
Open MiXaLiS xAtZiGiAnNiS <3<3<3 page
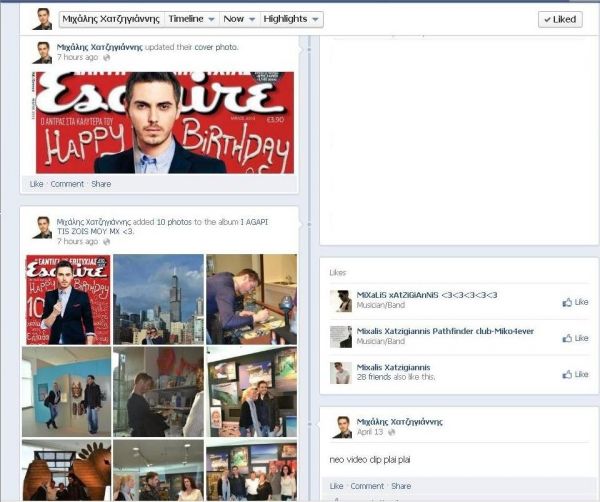(427, 295)
